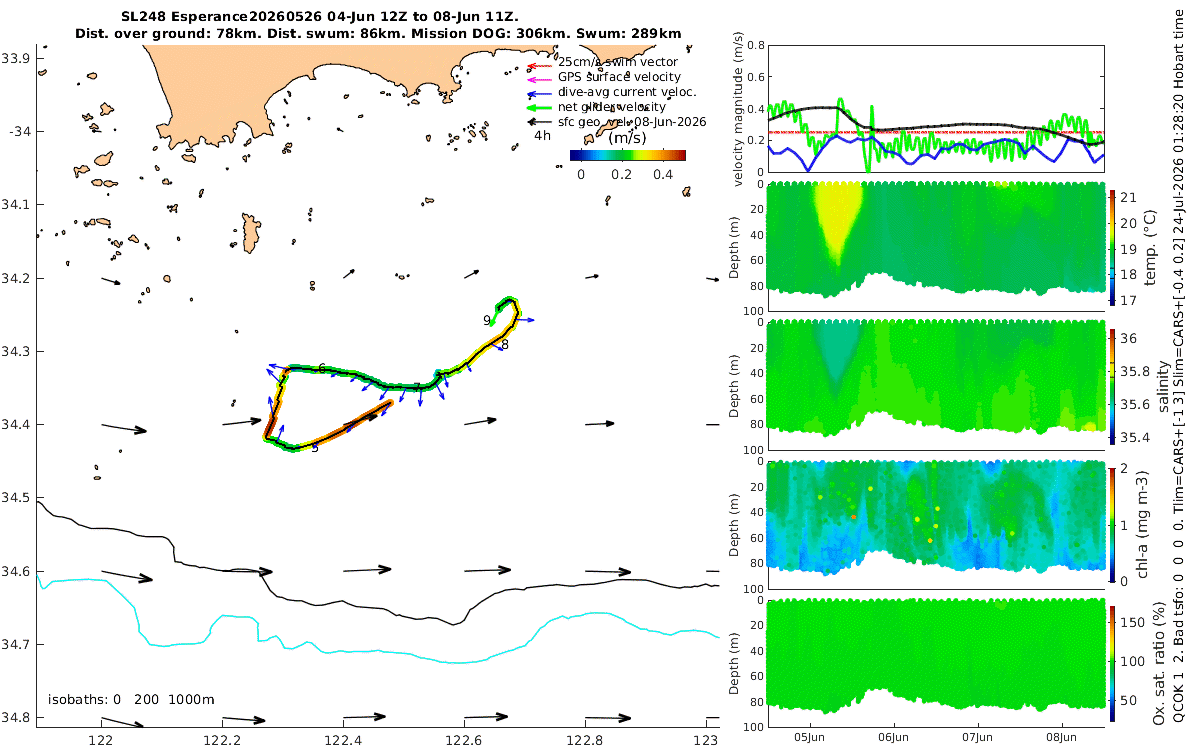Click the '05Jun' date tick label

(x=808, y=739)
